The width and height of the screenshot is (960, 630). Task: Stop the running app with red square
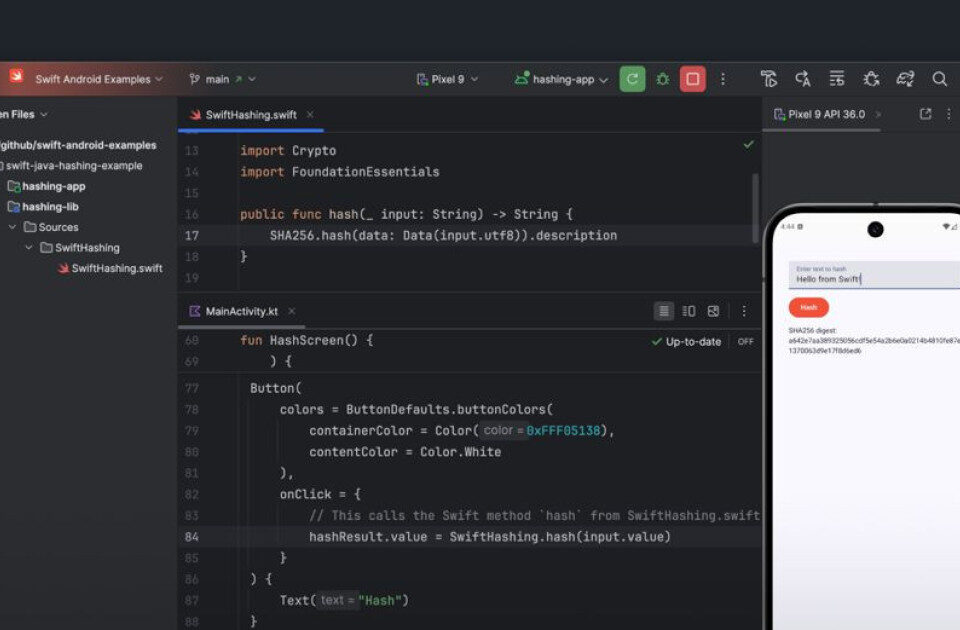[692, 79]
